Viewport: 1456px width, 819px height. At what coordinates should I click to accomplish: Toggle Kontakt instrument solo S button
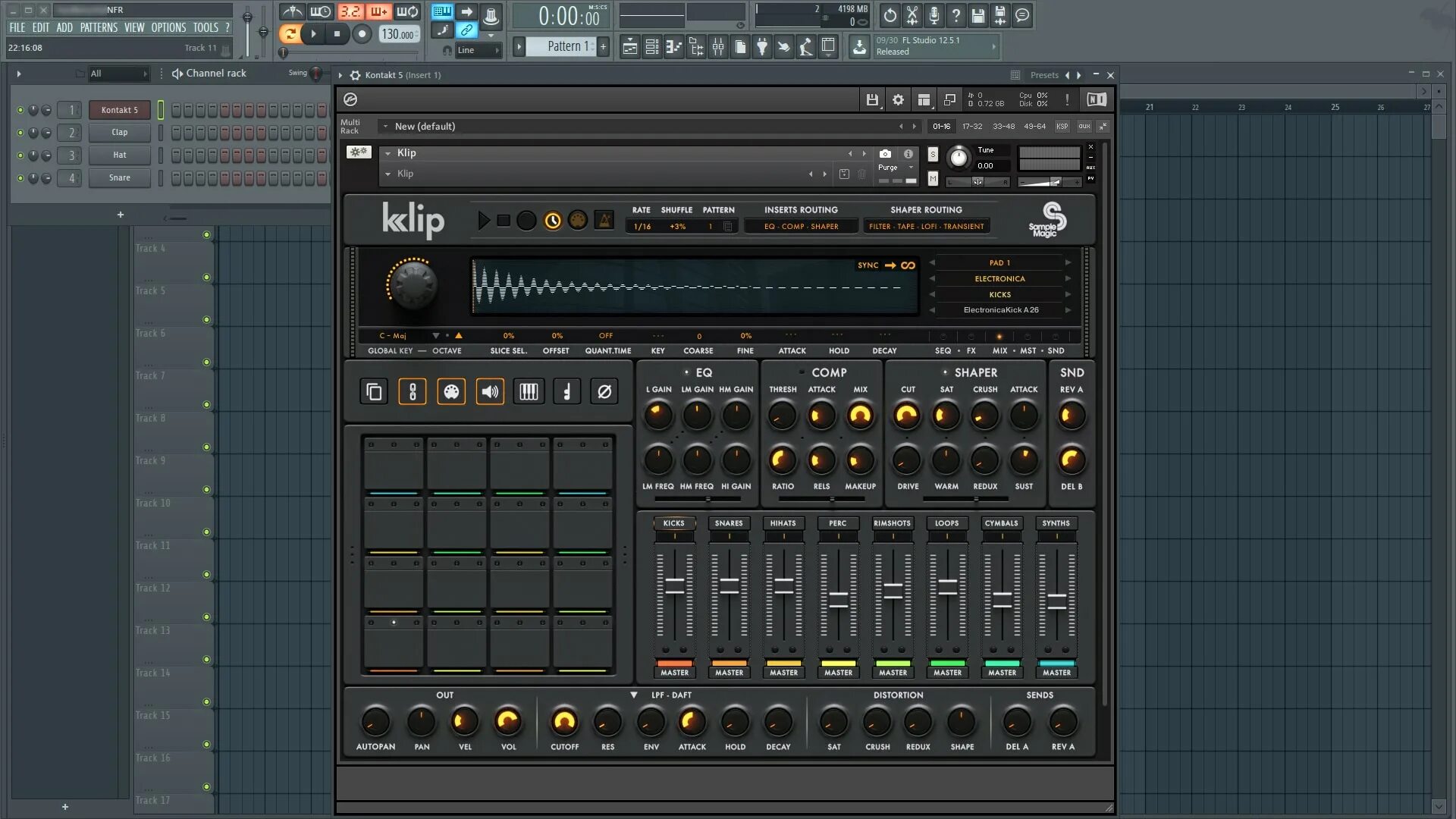click(x=933, y=155)
